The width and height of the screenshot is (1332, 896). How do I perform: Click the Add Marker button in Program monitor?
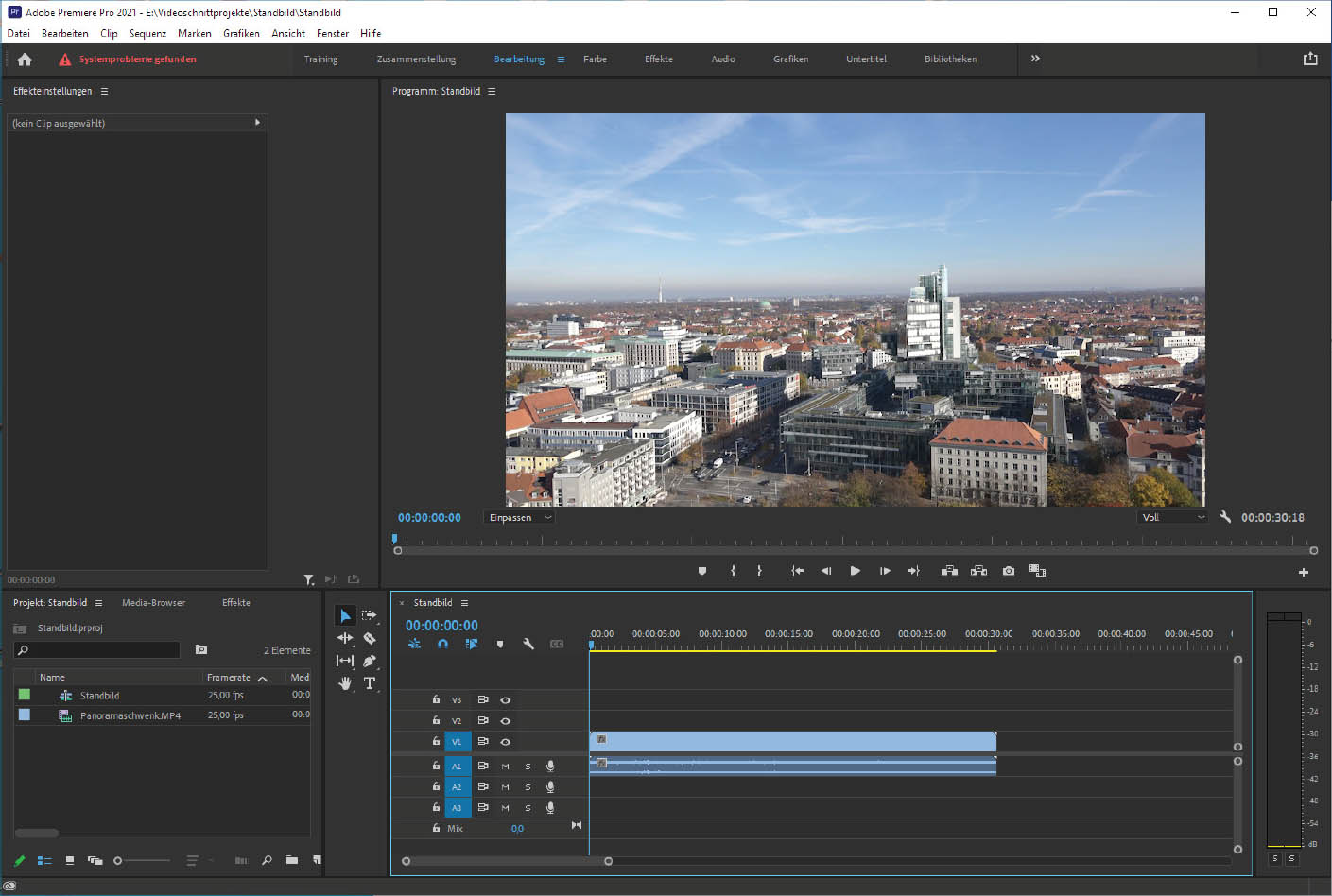(701, 571)
